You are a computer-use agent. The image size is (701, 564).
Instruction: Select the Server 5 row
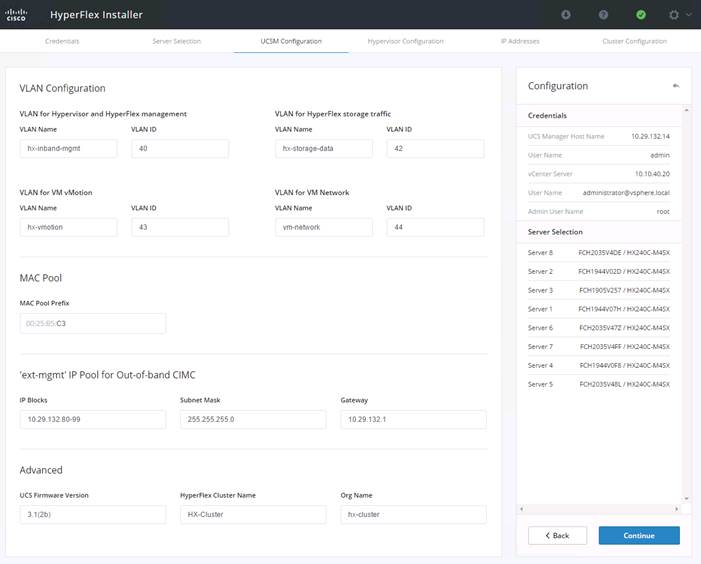pos(599,384)
